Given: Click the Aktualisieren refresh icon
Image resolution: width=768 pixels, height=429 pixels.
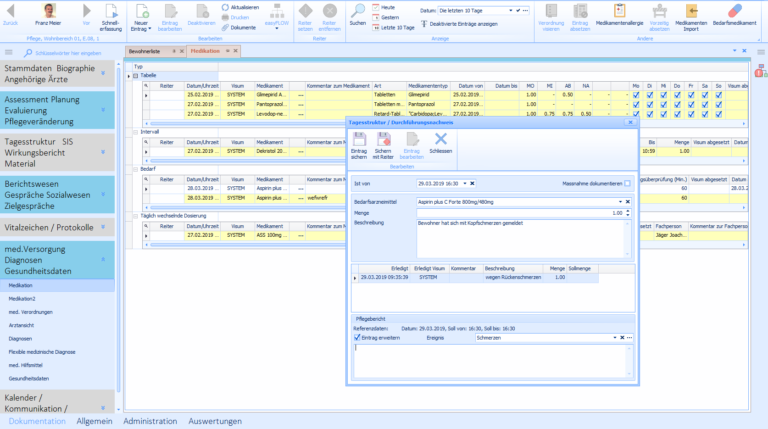Looking at the screenshot, I should [223, 7].
